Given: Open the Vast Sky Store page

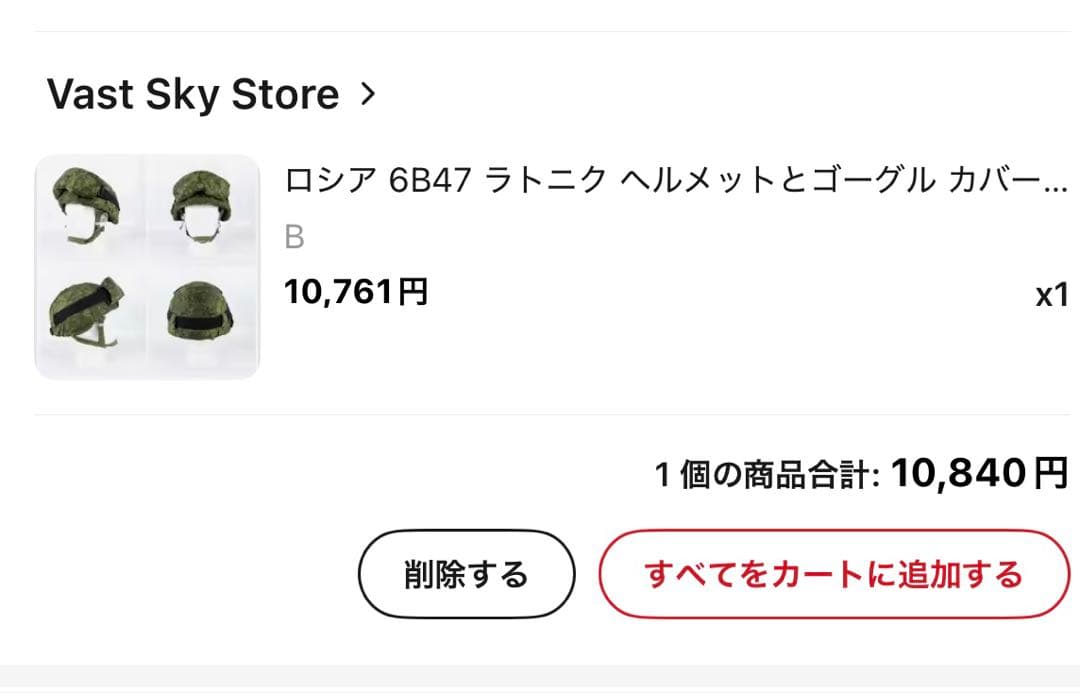Looking at the screenshot, I should coord(193,95).
